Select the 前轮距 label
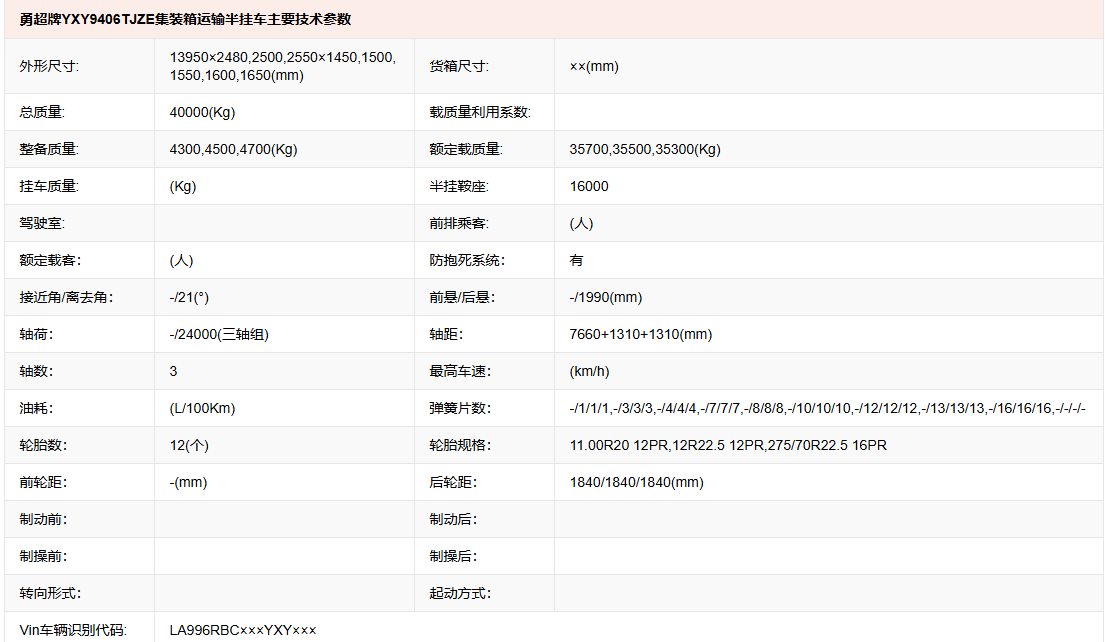 tap(43, 482)
